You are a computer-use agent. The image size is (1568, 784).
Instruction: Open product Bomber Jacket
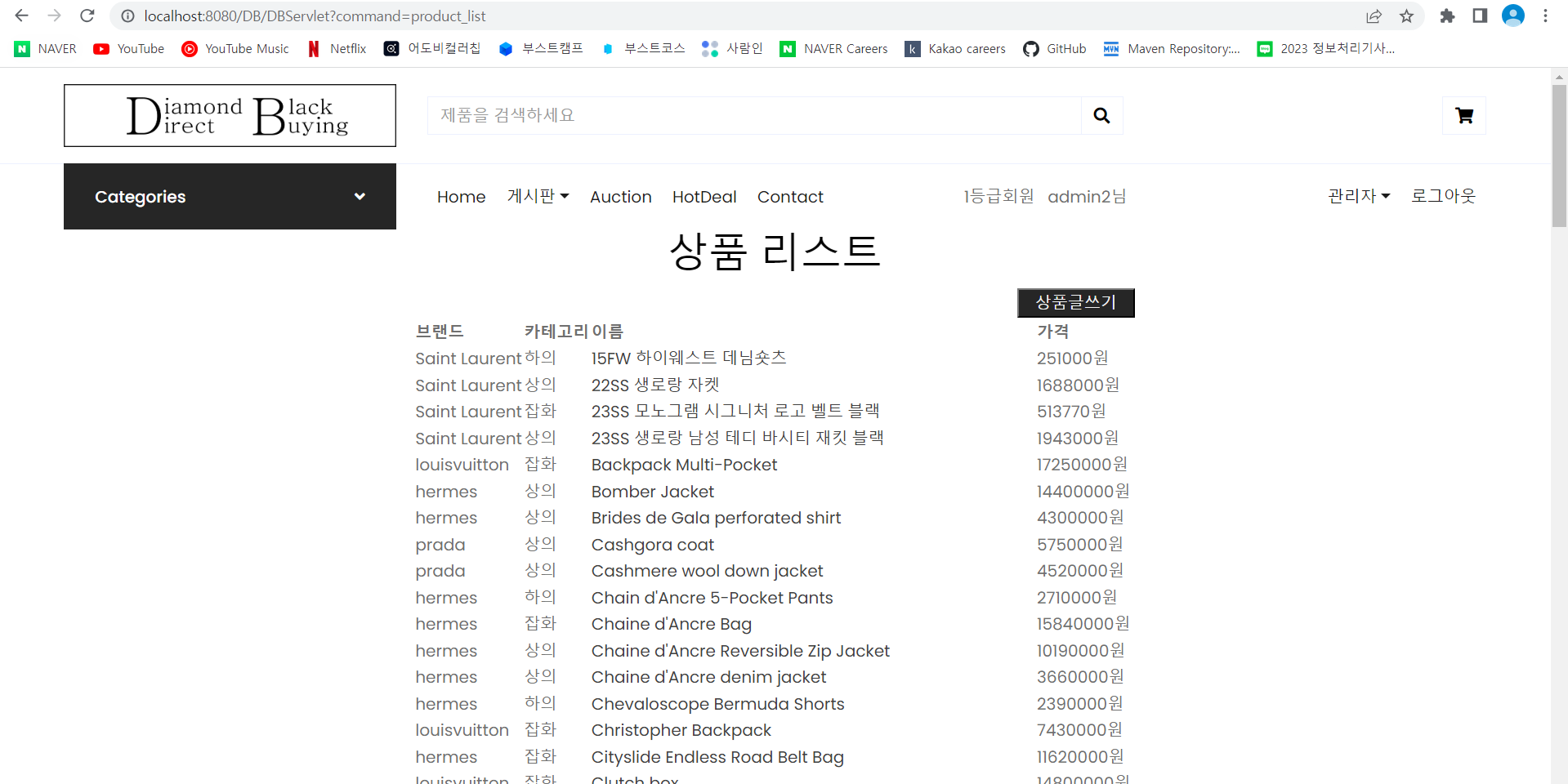click(653, 492)
